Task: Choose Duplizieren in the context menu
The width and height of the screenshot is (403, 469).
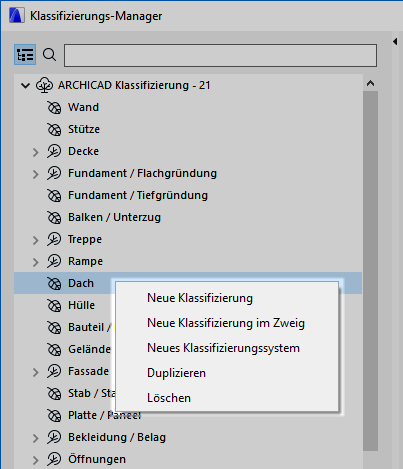Action: 176,373
